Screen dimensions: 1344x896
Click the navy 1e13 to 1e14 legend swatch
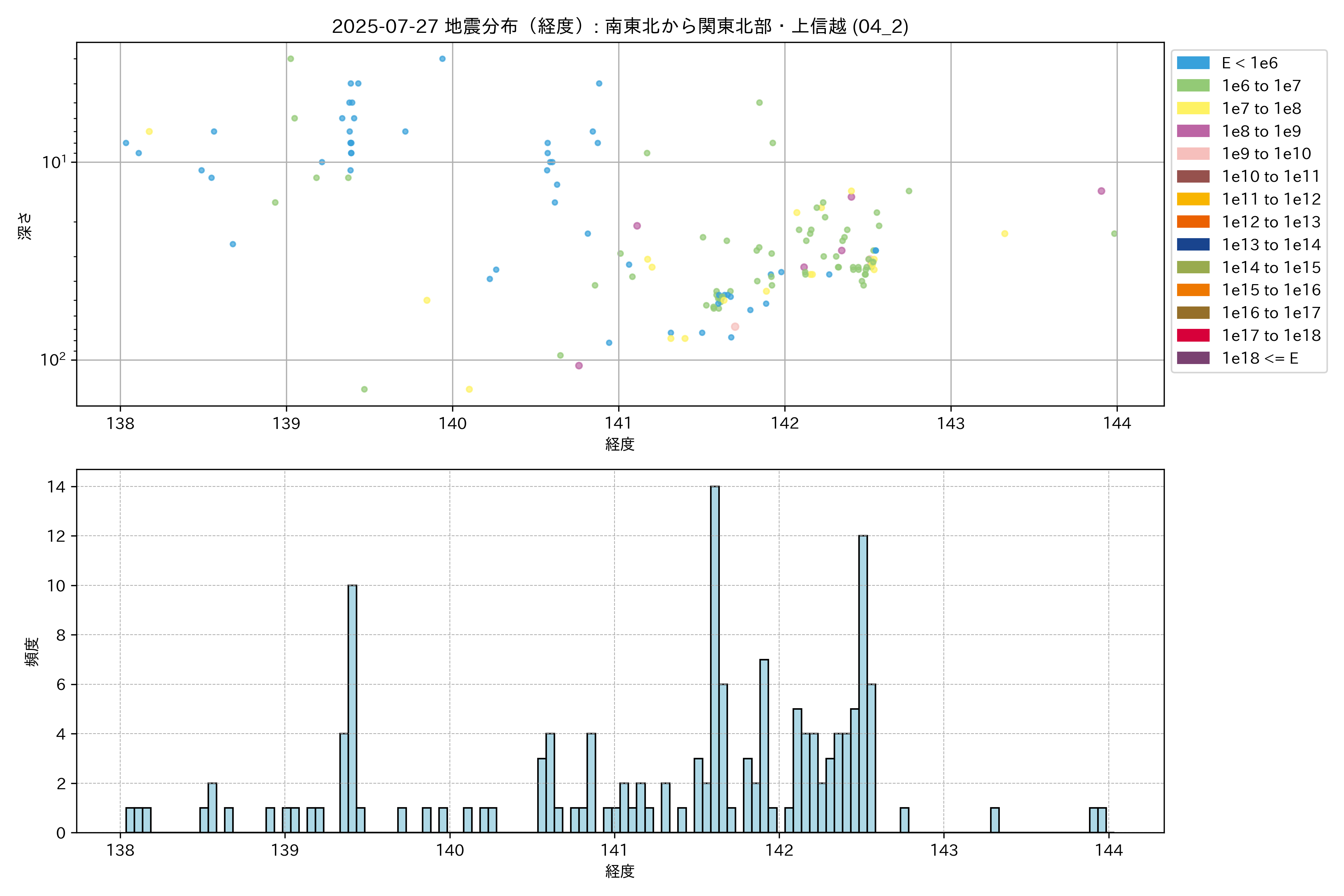1192,245
